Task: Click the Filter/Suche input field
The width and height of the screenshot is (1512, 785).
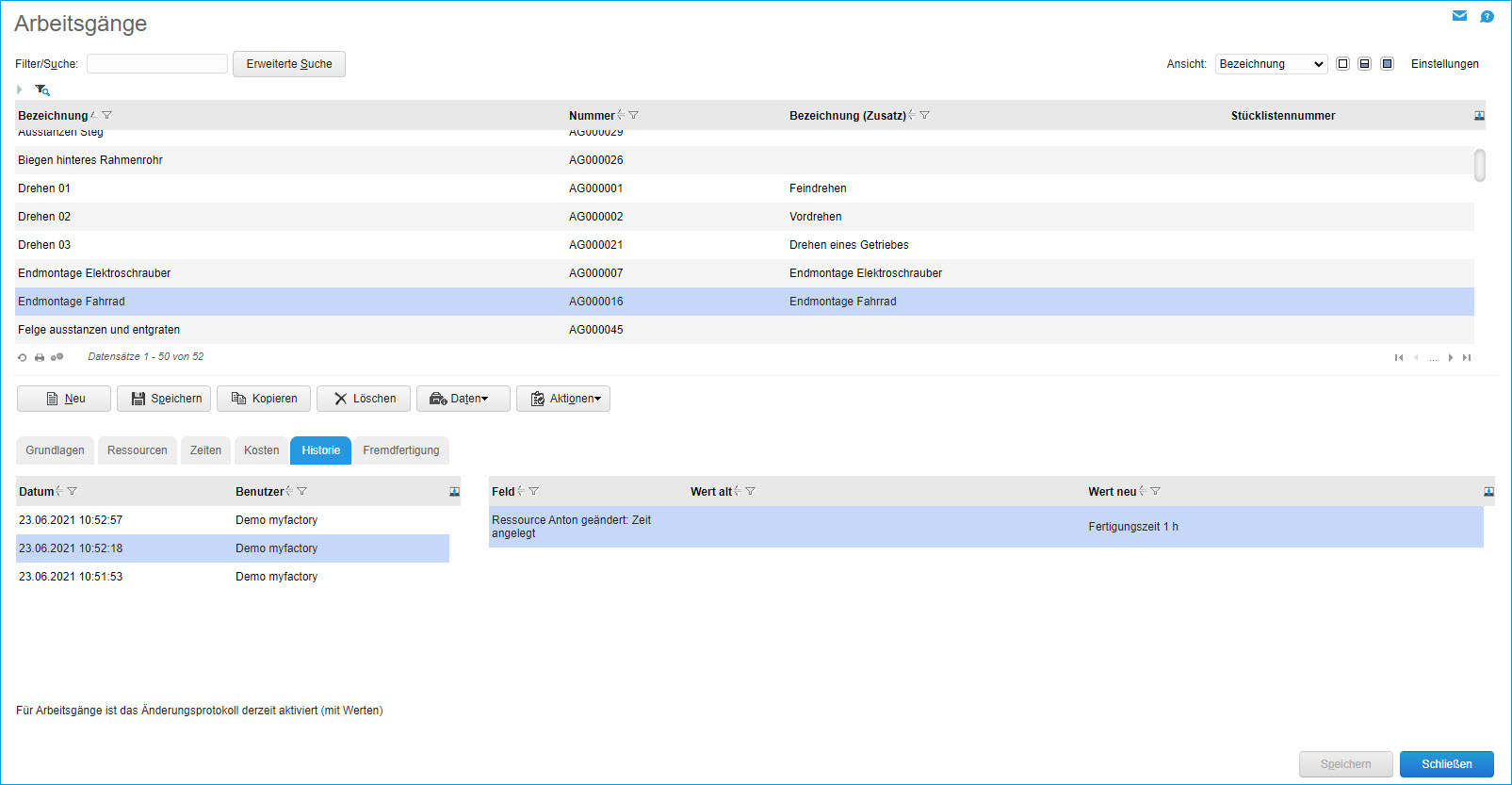Action: 157,64
